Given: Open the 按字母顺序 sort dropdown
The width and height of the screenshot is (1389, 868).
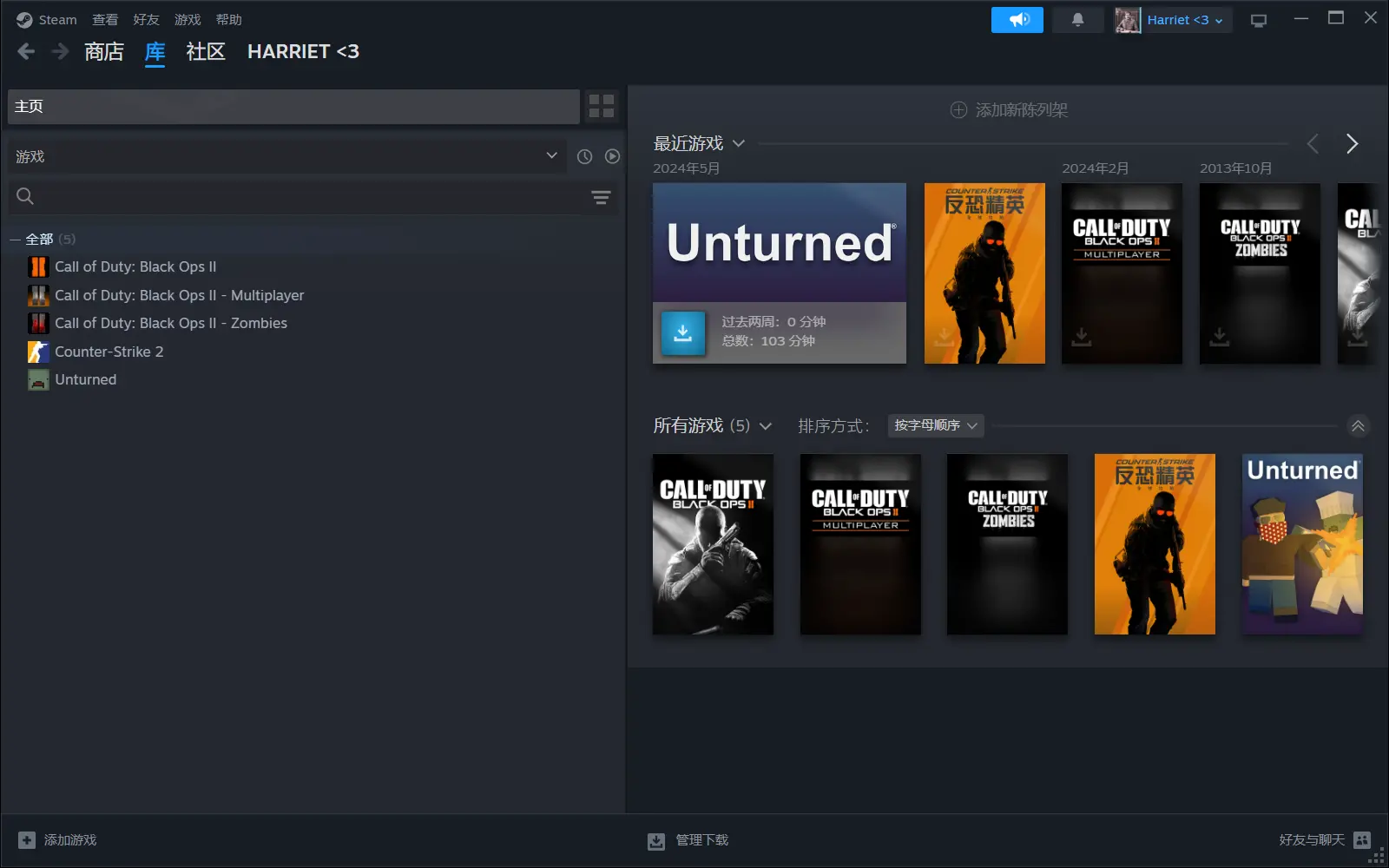Looking at the screenshot, I should click(936, 425).
